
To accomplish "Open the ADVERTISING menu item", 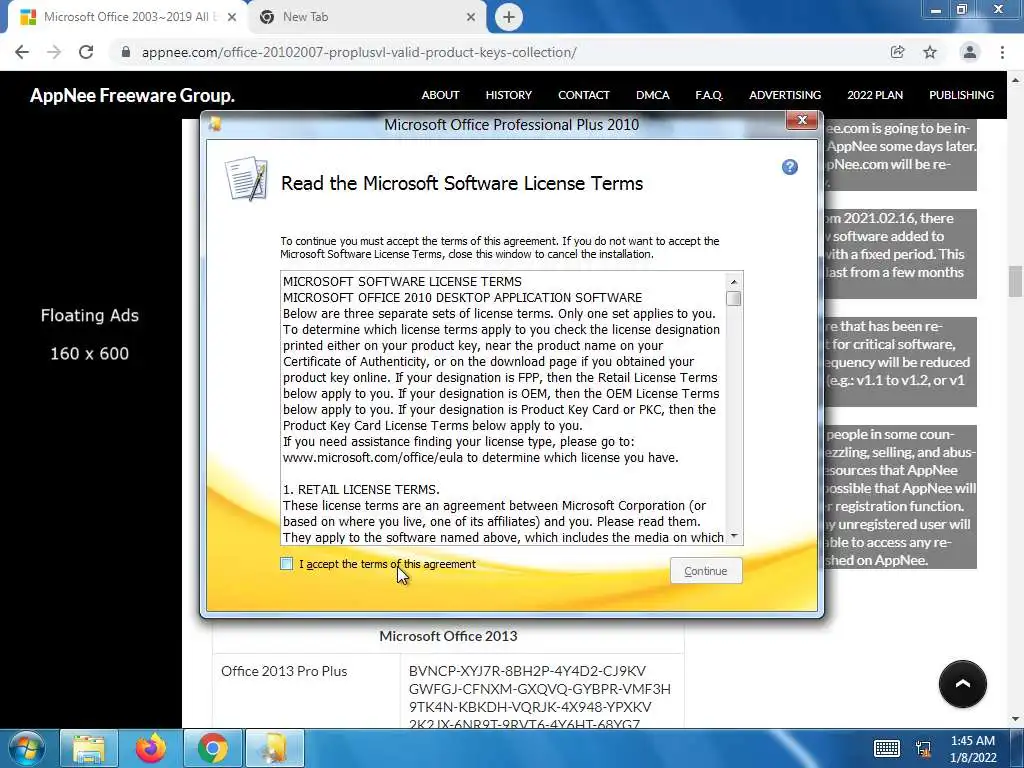I will point(785,95).
